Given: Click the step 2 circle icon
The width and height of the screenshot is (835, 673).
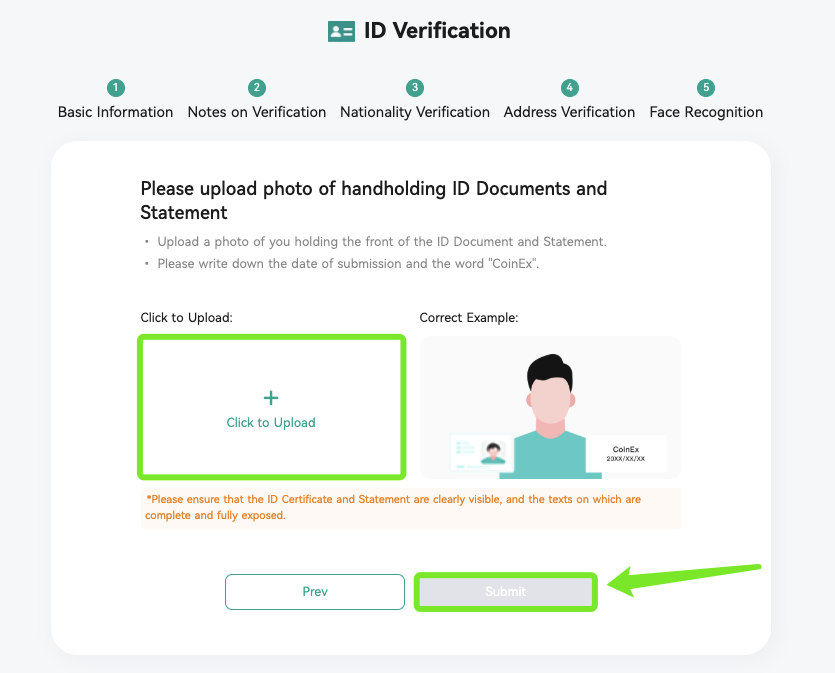Looking at the screenshot, I should coord(257,88).
